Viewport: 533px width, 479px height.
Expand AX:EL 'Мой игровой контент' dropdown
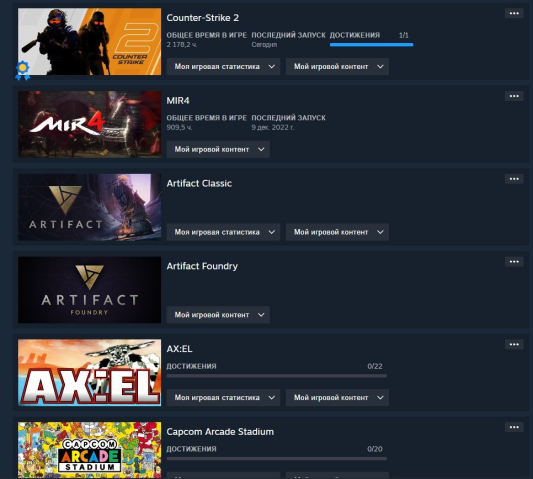pyautogui.click(x=337, y=398)
